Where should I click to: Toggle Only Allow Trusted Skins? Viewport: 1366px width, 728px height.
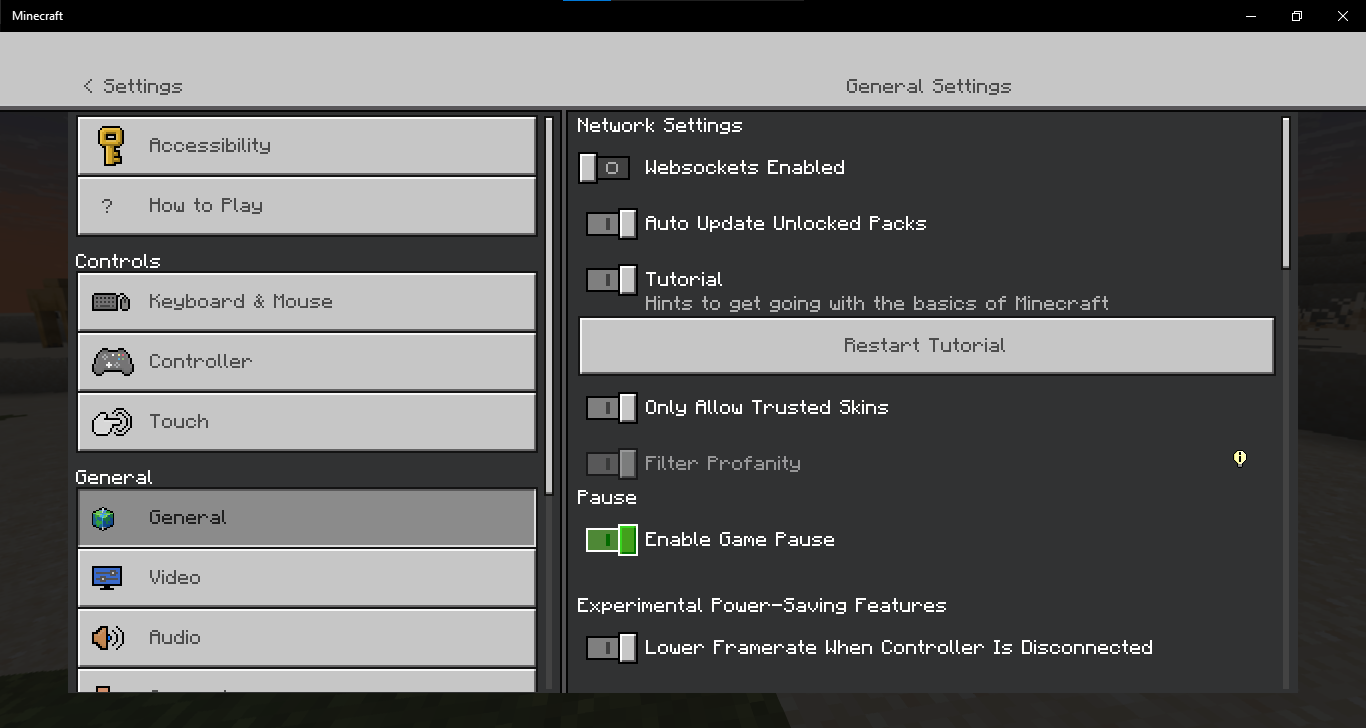pyautogui.click(x=612, y=408)
